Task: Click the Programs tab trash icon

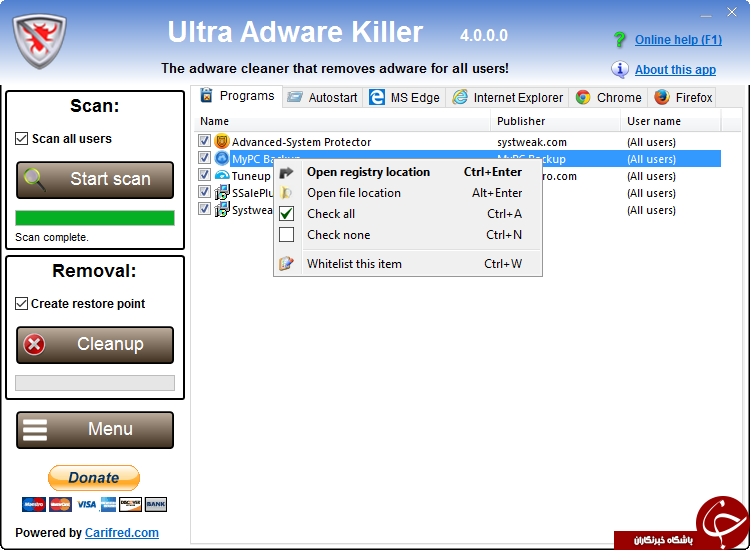Action: point(206,96)
